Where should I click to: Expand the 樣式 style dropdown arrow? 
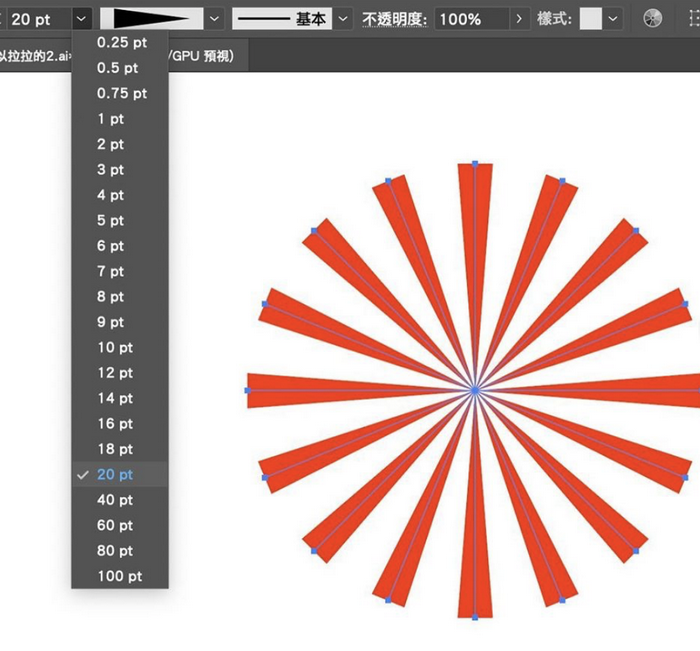pos(613,19)
